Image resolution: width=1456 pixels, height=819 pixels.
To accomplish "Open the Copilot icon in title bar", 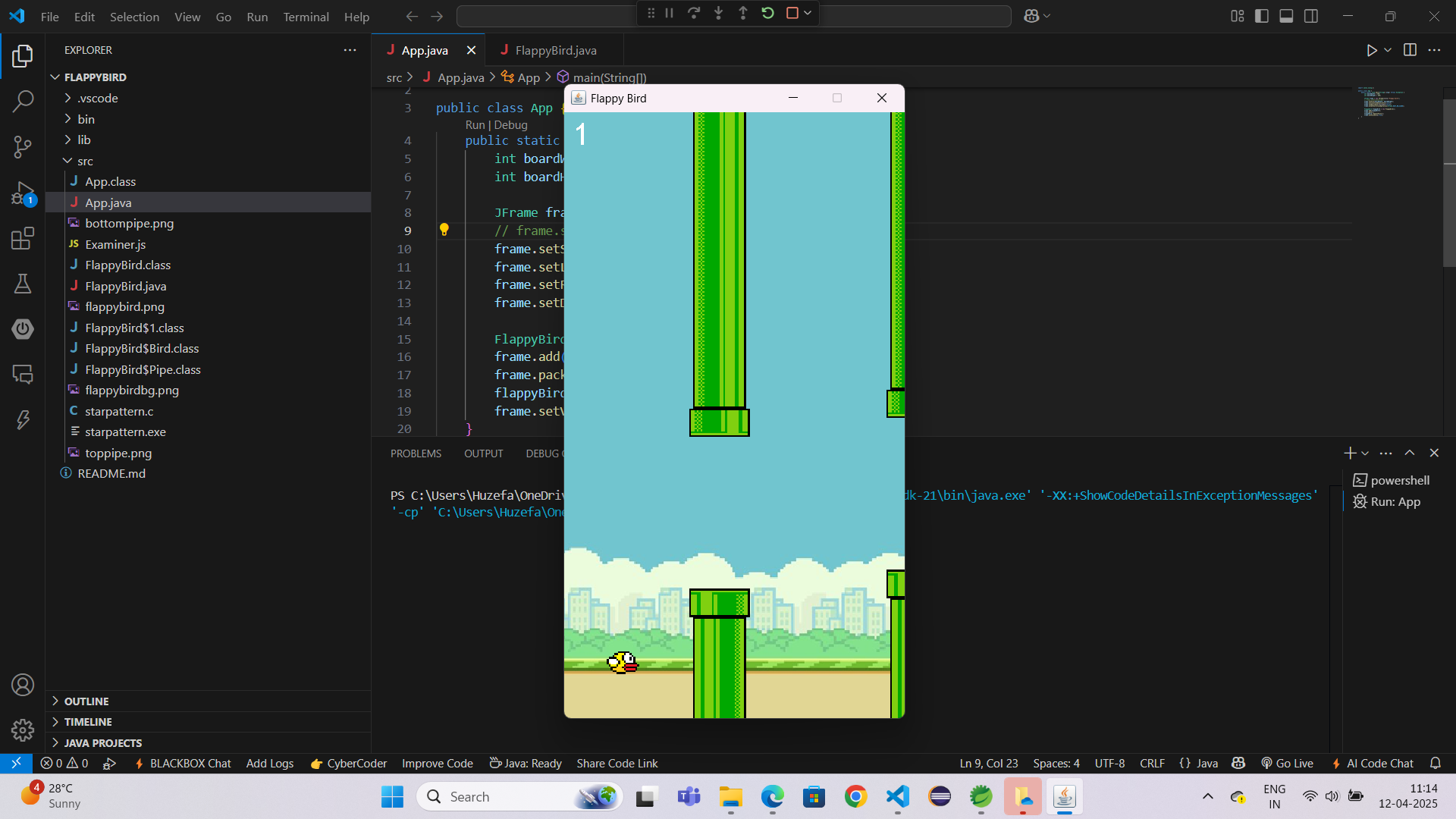I will (x=1031, y=16).
